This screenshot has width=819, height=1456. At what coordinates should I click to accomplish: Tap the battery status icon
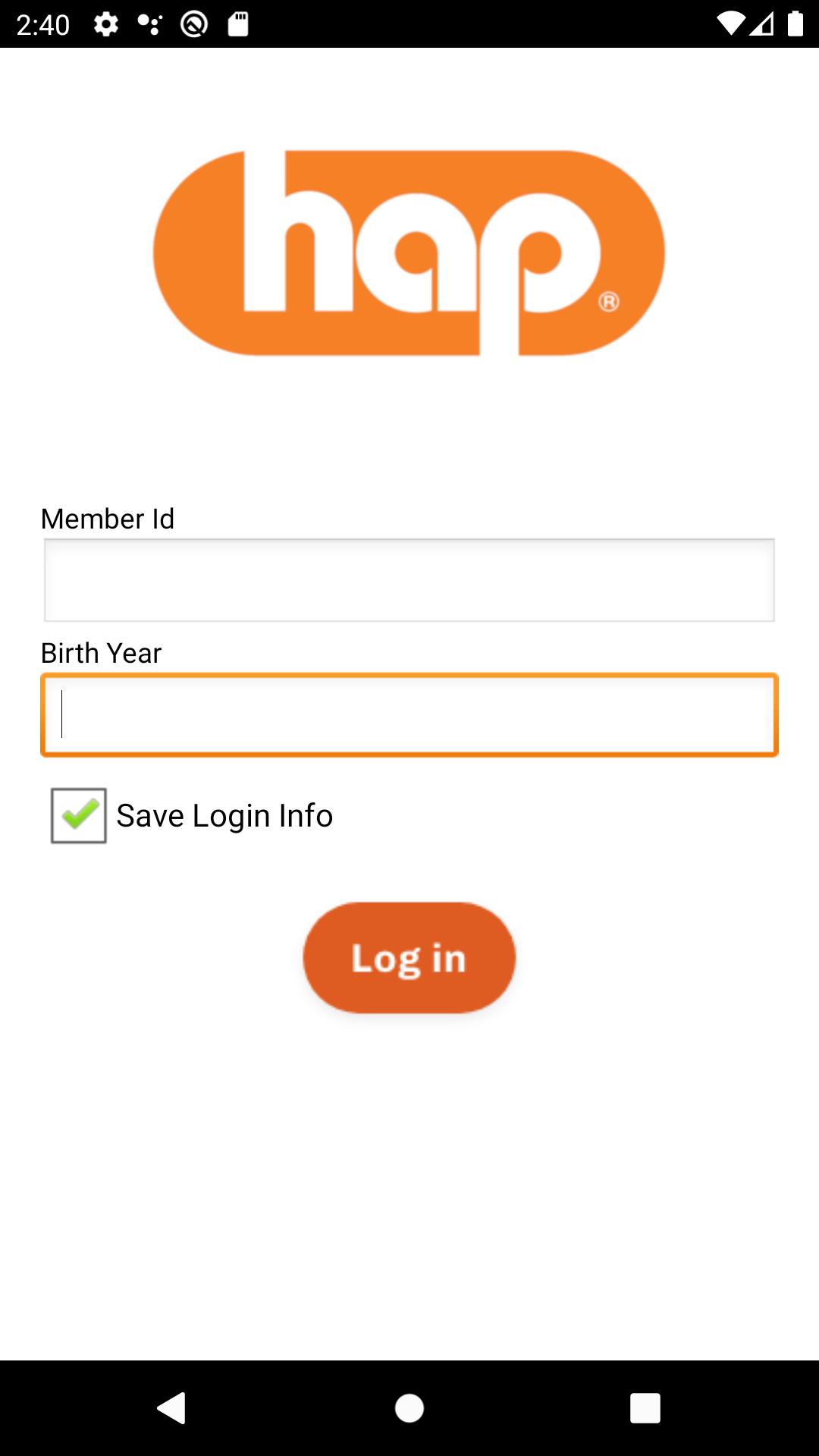[795, 24]
